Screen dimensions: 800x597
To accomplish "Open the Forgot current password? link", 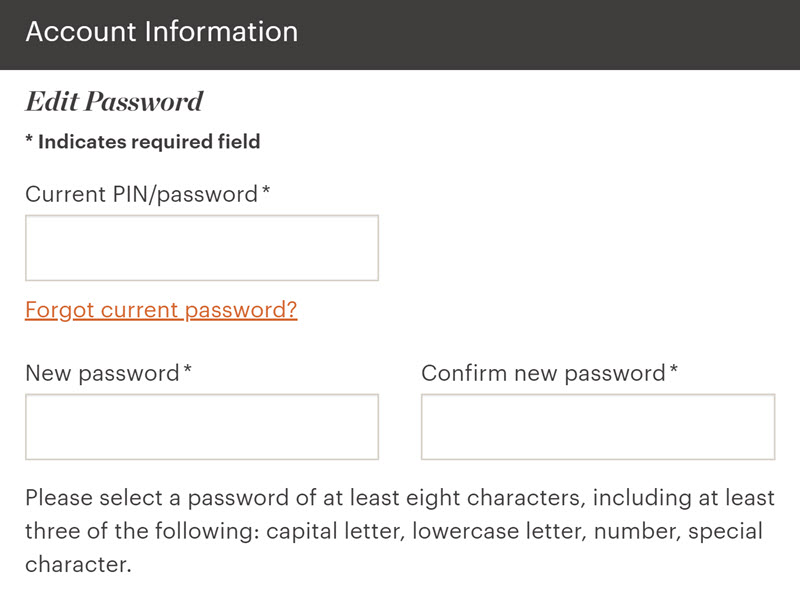I will click(x=161, y=310).
